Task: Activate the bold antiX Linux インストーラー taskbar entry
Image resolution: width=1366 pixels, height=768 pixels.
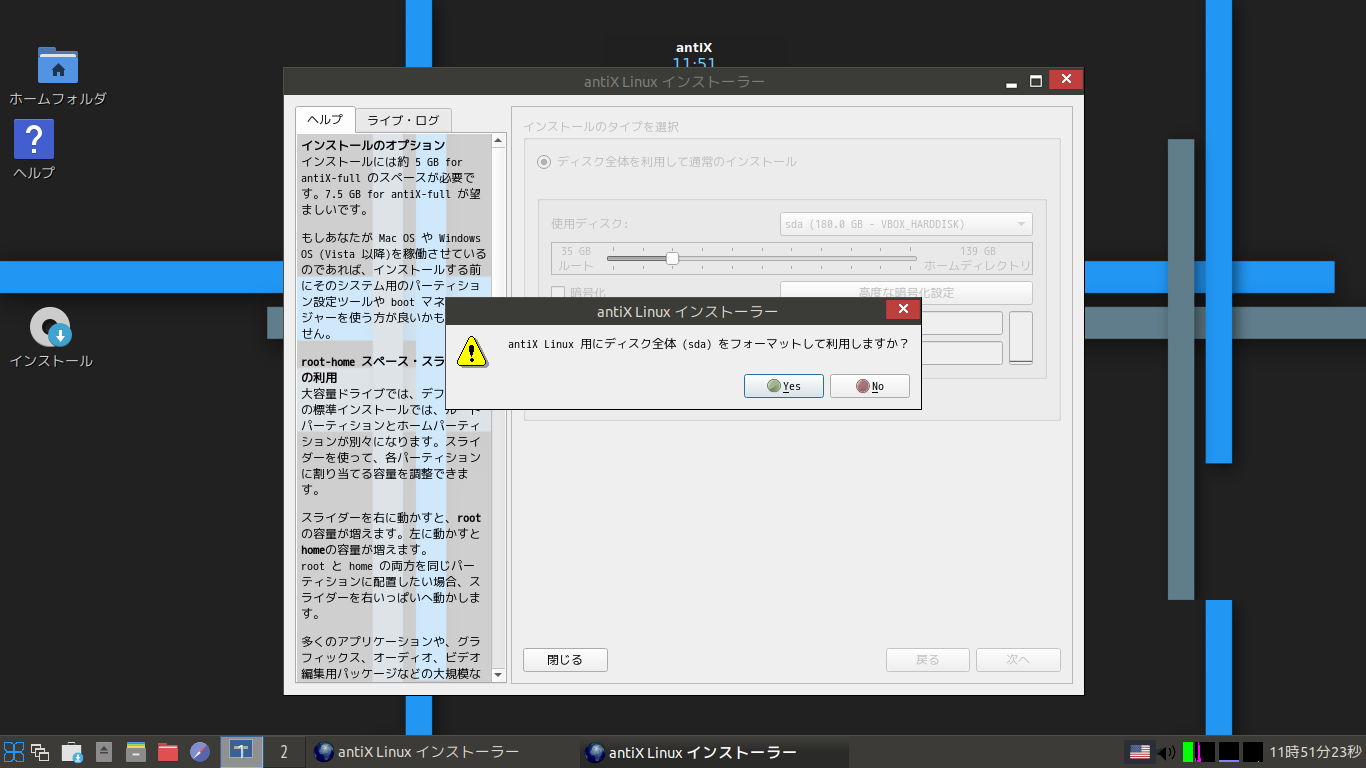Action: 714,752
